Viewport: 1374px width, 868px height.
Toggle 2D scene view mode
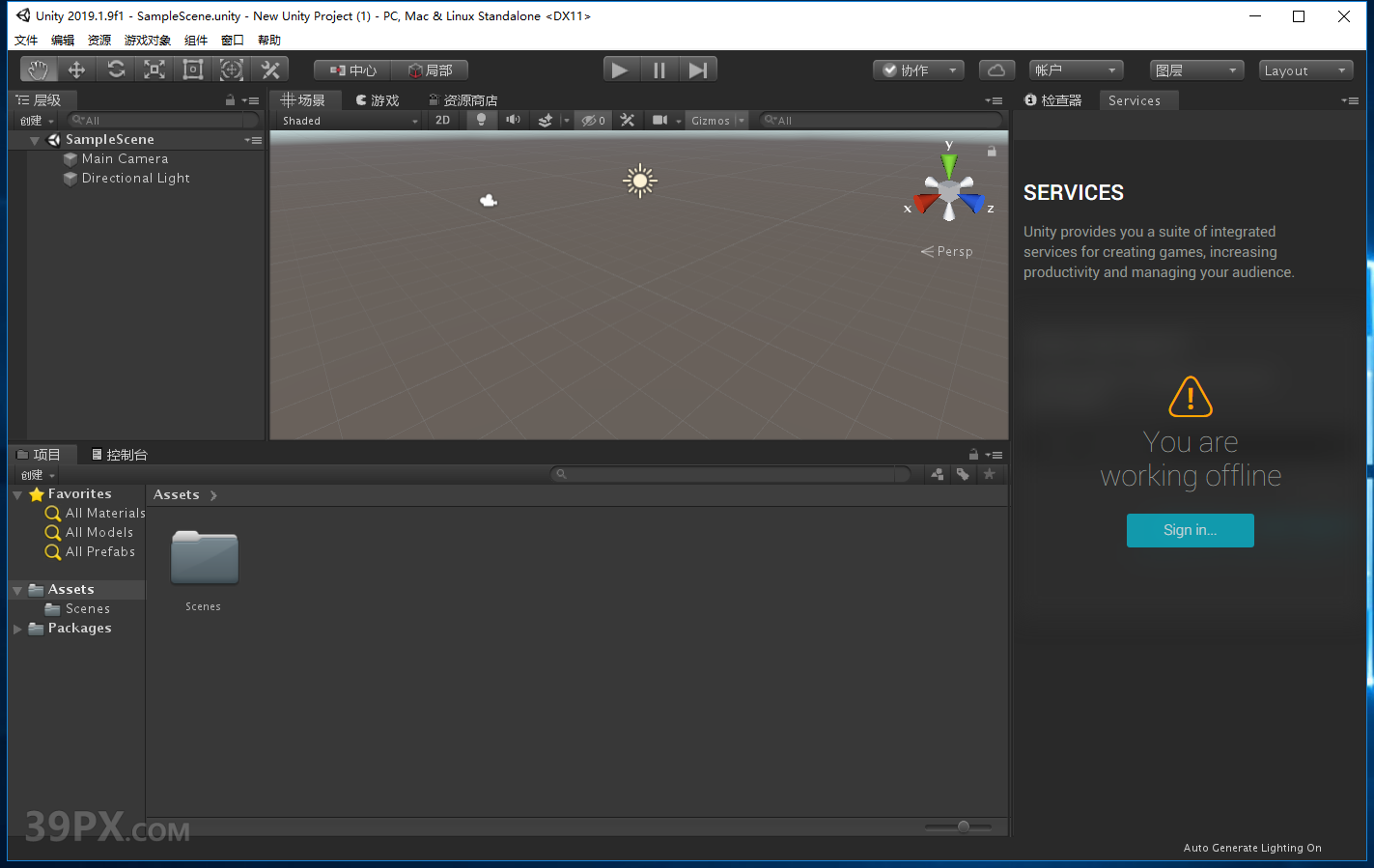tap(443, 121)
